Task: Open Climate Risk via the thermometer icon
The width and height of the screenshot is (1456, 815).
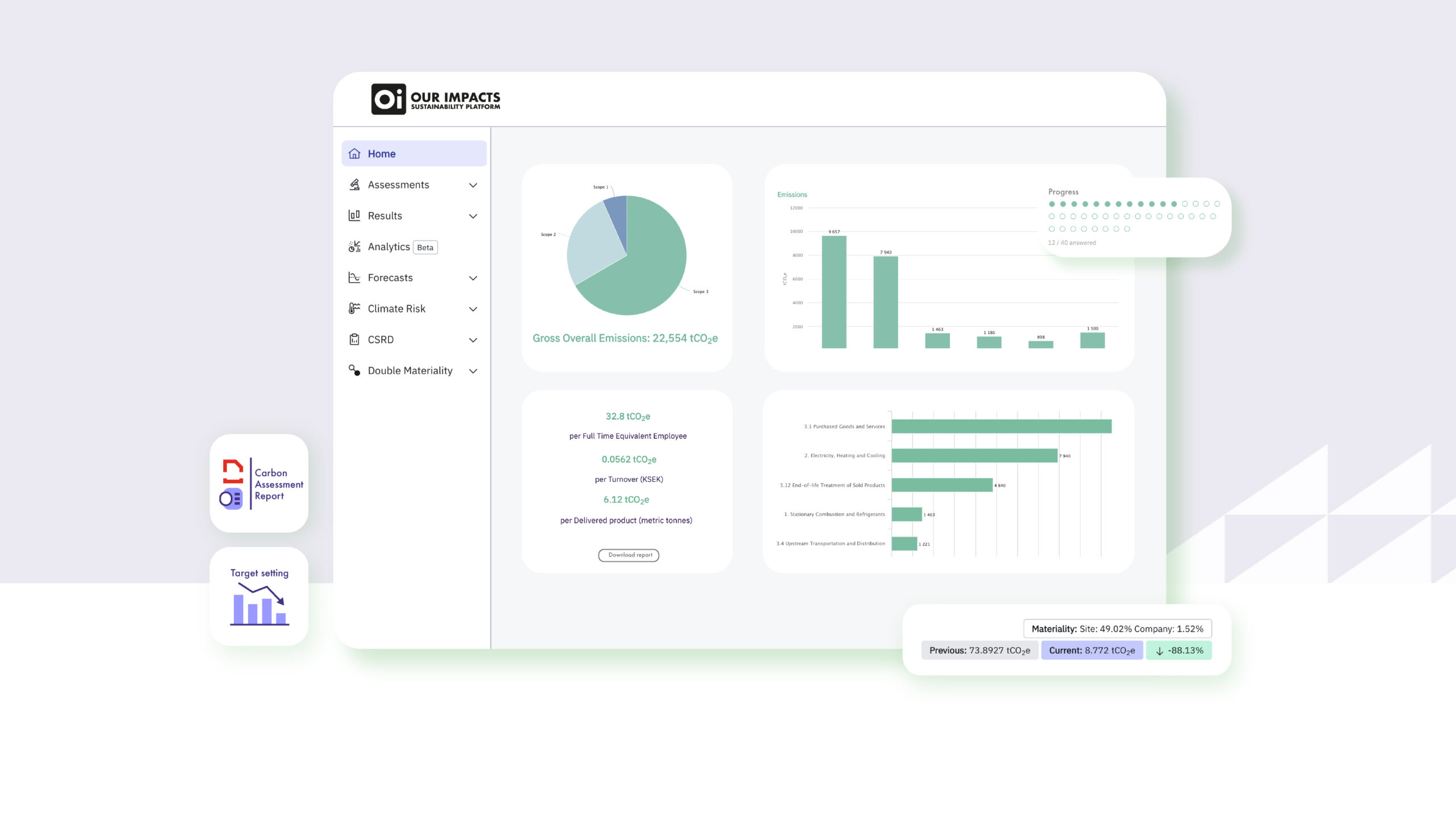Action: (354, 308)
